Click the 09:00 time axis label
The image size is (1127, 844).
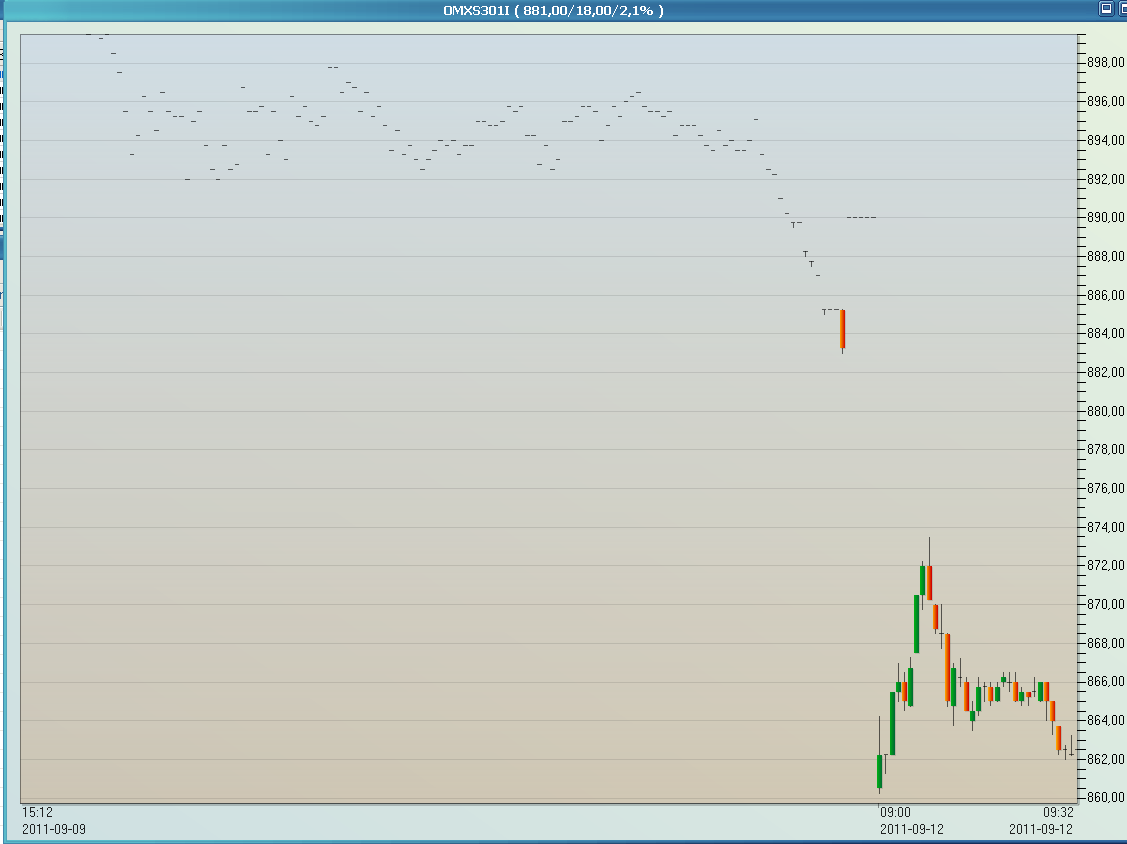pyautogui.click(x=895, y=812)
